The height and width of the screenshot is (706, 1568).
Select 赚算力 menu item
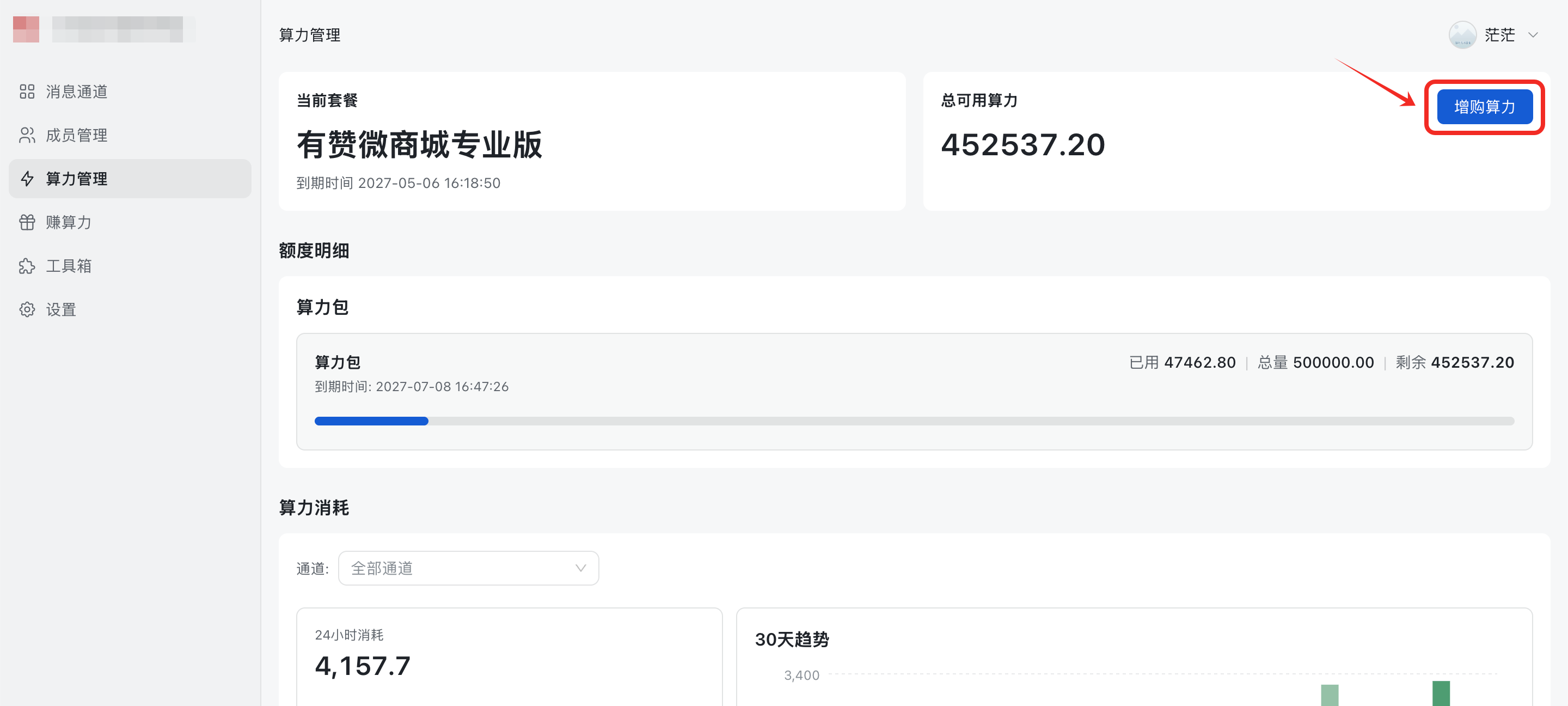tap(130, 222)
